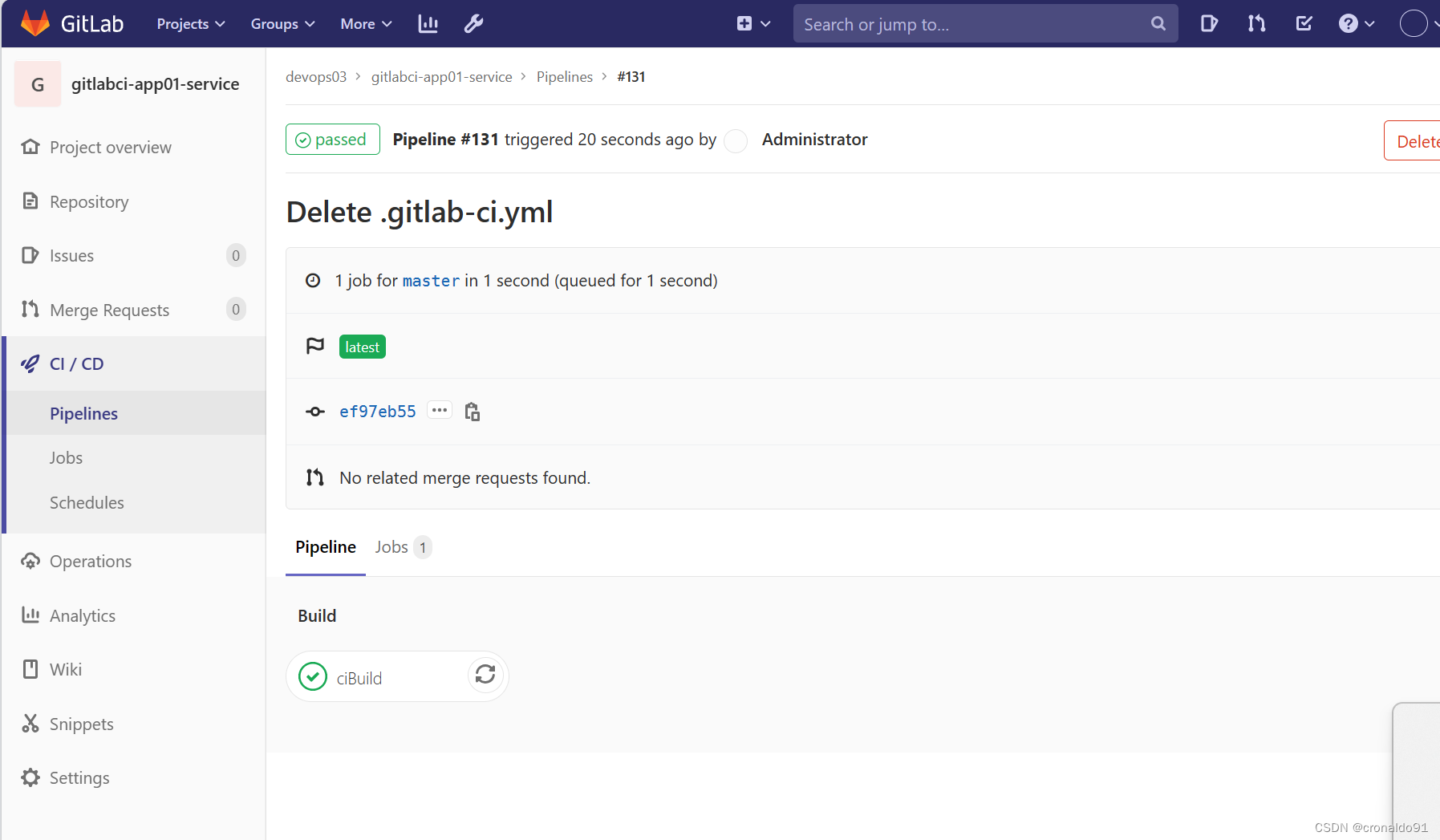
Task: Click the Project overview house icon
Action: coord(30,147)
